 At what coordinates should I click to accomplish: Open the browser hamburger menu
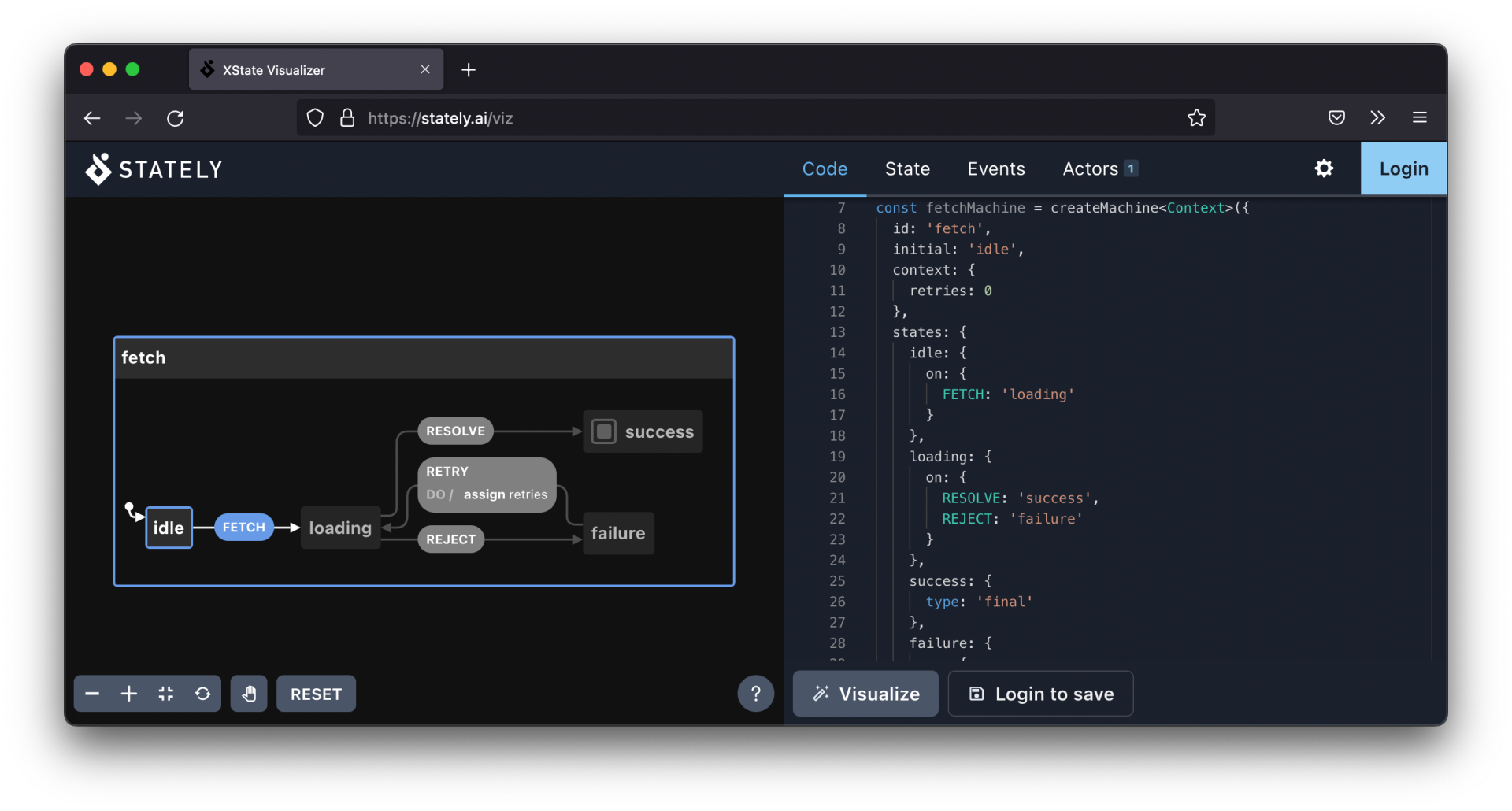(1420, 118)
